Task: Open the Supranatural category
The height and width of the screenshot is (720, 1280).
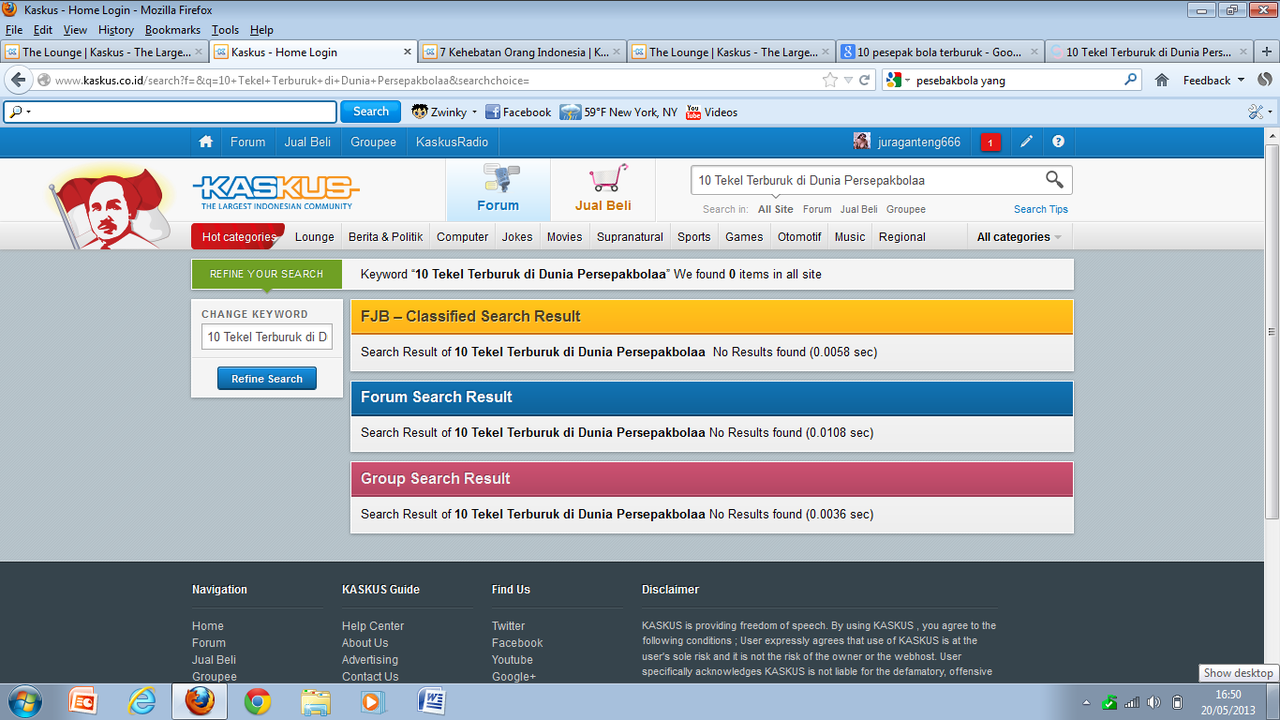Action: tap(630, 237)
